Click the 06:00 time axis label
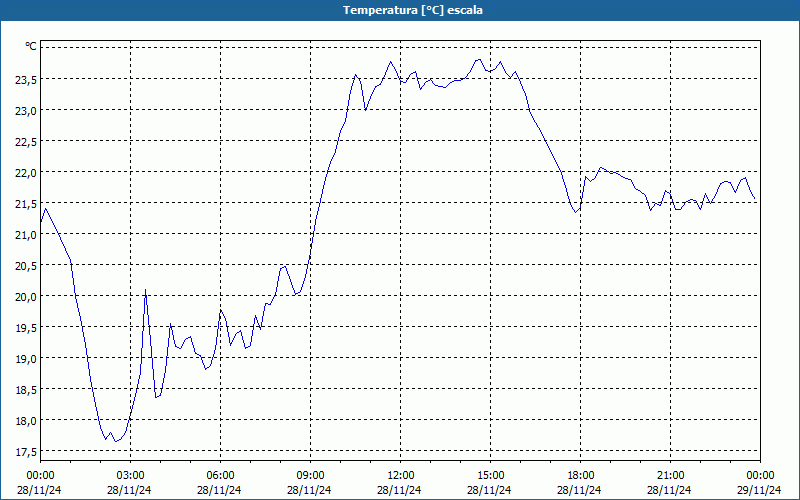The height and width of the screenshot is (500, 800). tap(220, 476)
